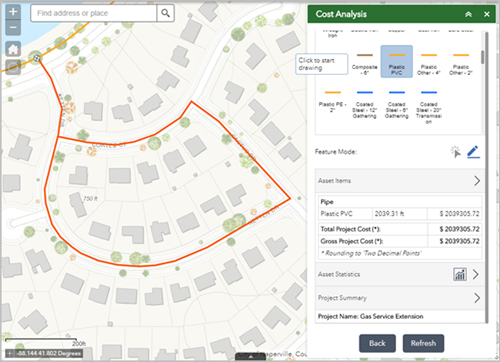Expand the Project Summary section

pyautogui.click(x=400, y=298)
